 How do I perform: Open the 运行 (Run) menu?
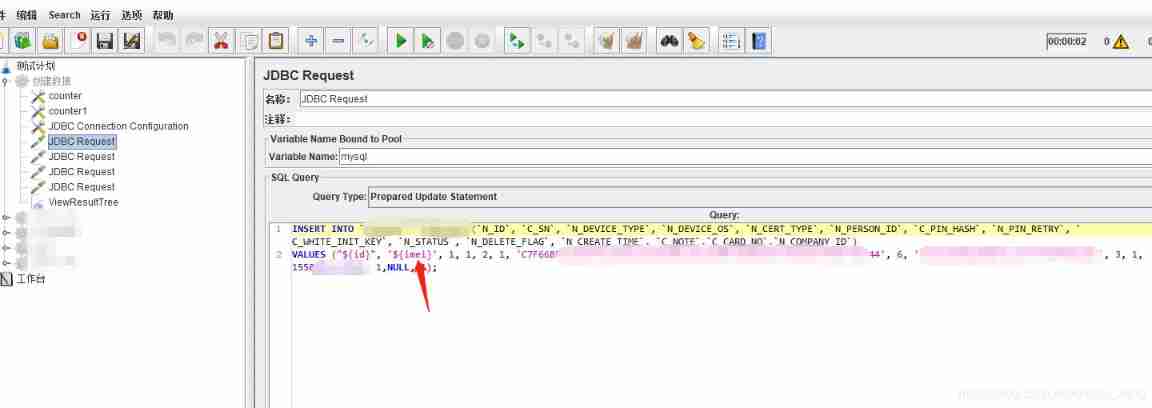pyautogui.click(x=100, y=15)
